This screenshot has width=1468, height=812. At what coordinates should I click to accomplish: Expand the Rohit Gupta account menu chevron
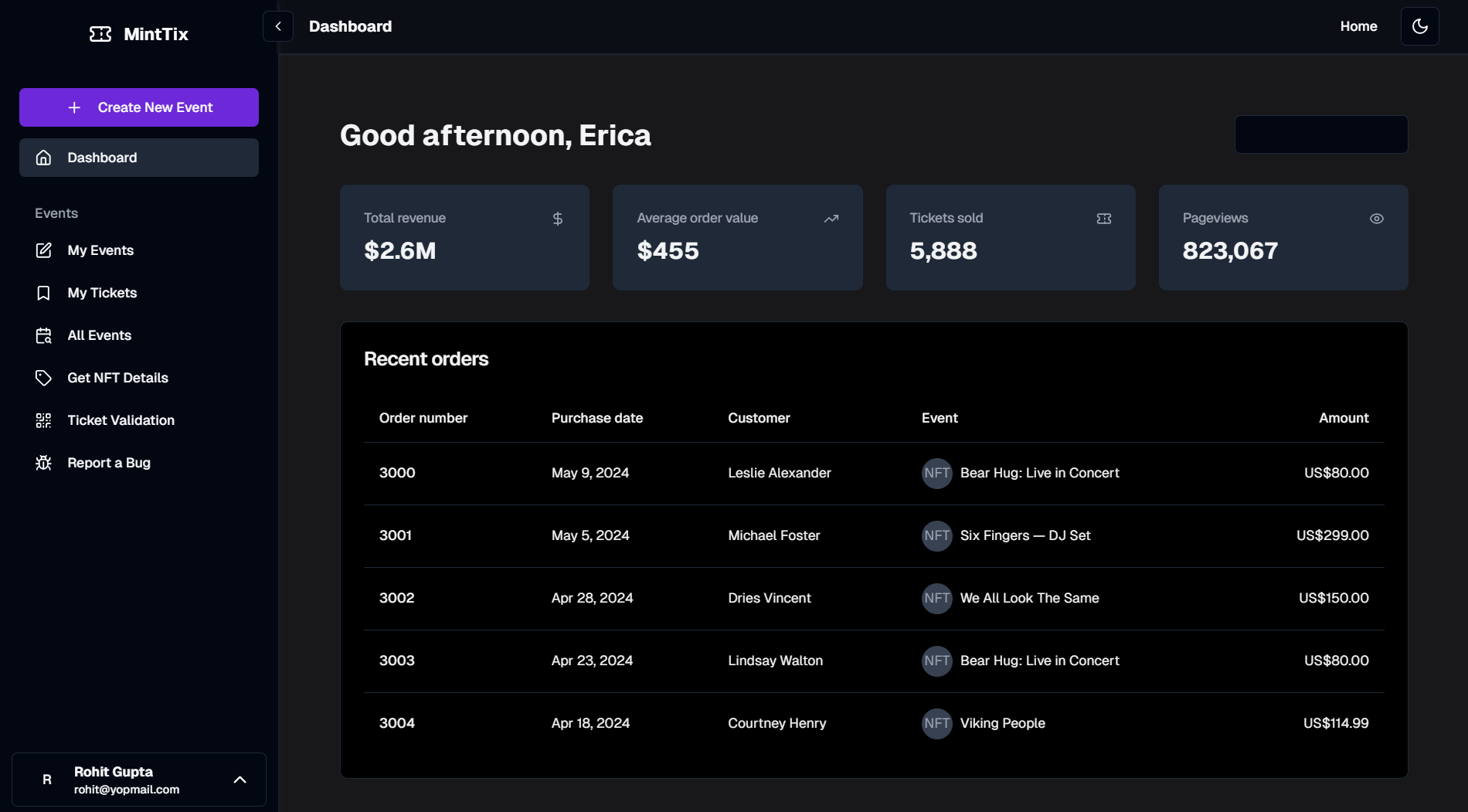click(x=240, y=780)
